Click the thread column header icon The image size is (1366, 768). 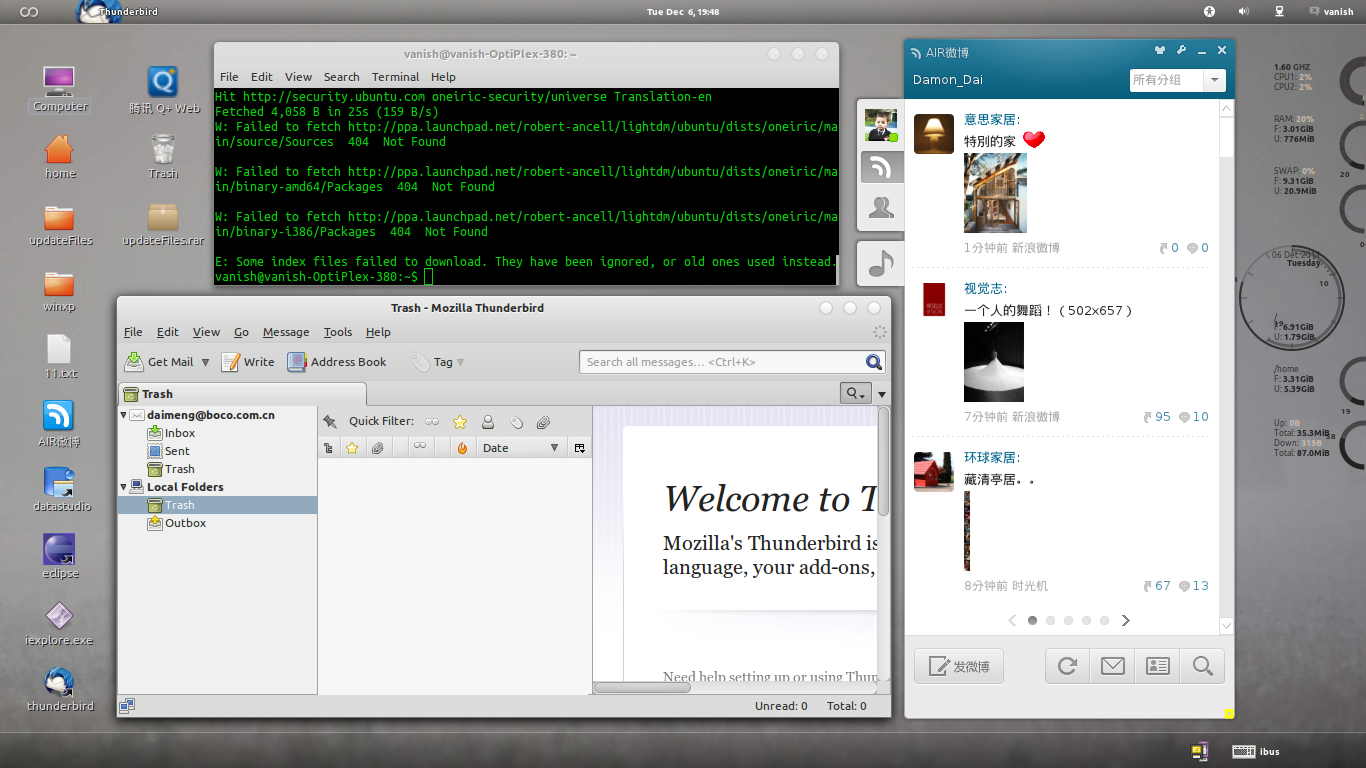click(329, 448)
